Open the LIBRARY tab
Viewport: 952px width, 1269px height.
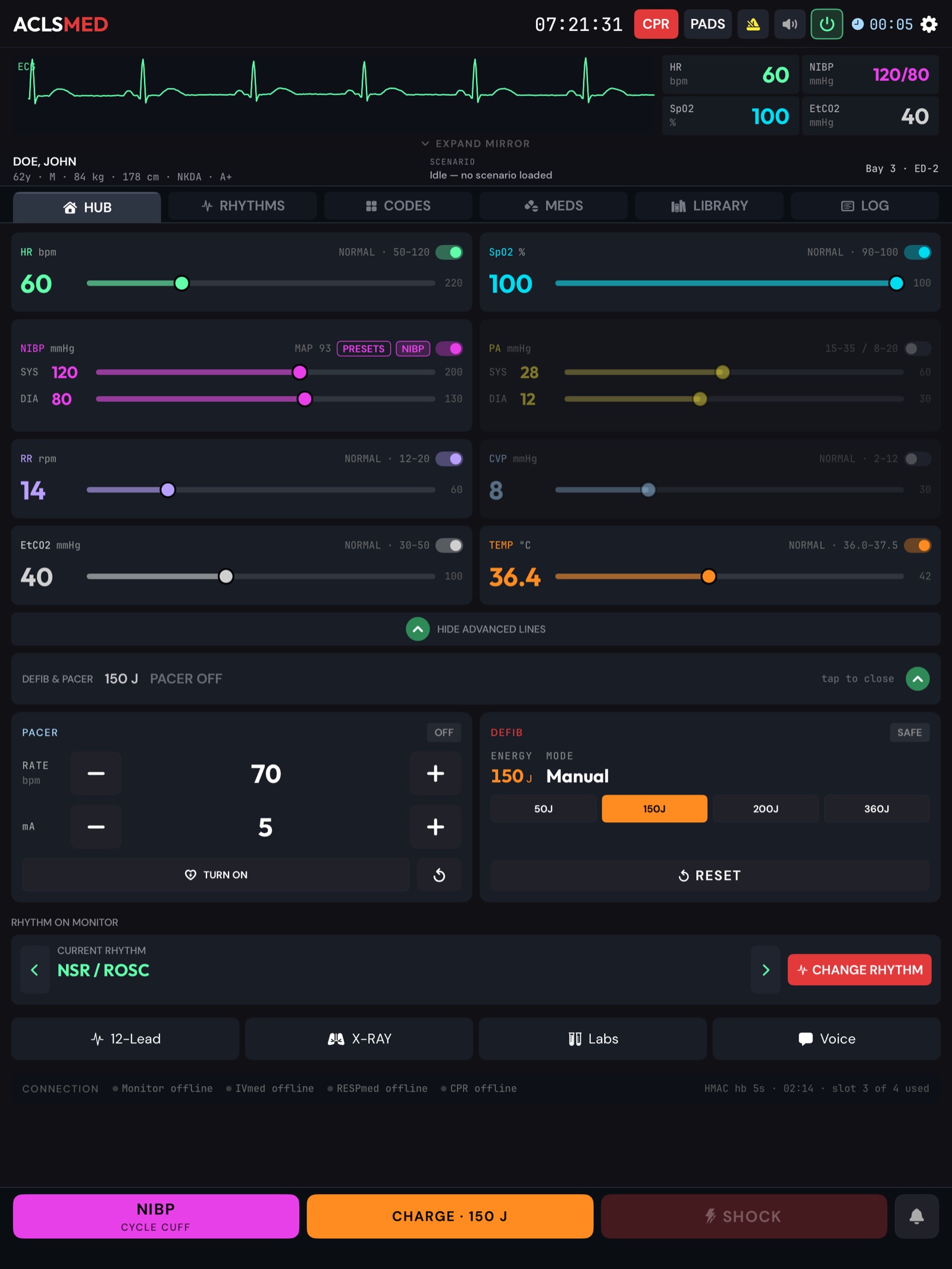(x=709, y=206)
